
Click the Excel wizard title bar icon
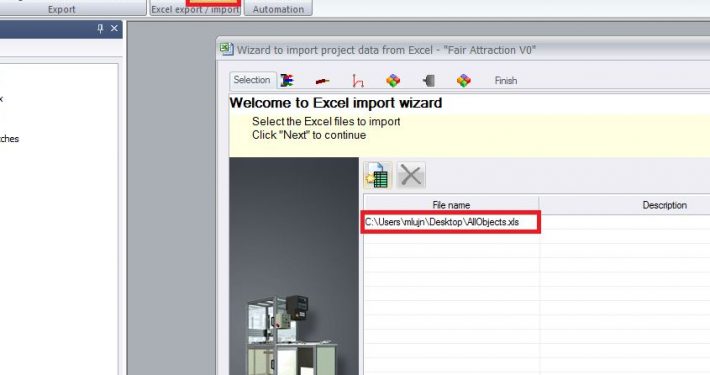227,49
